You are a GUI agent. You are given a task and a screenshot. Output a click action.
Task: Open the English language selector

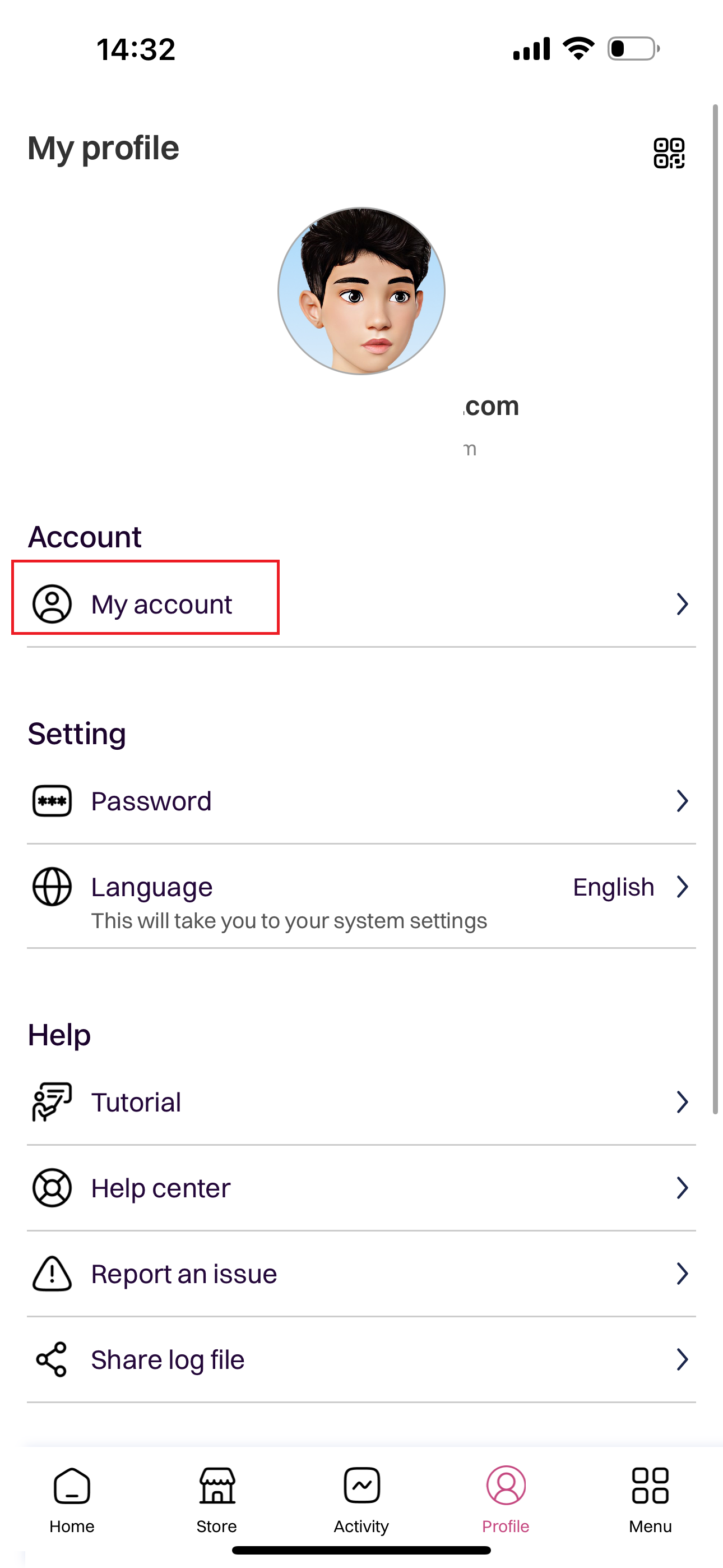pyautogui.click(x=614, y=887)
